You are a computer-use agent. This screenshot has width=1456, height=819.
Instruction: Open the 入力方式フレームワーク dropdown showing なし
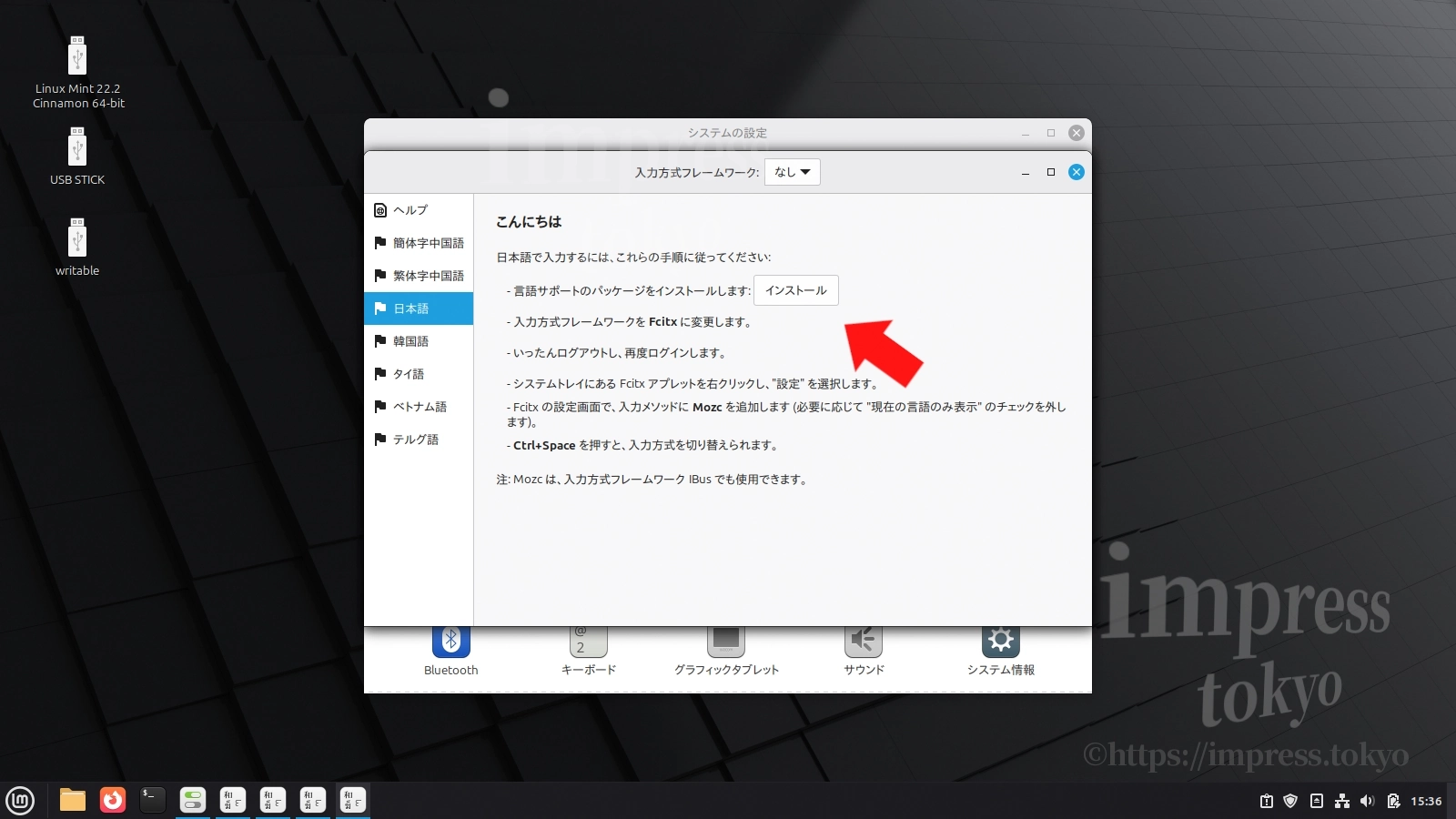pyautogui.click(x=793, y=172)
